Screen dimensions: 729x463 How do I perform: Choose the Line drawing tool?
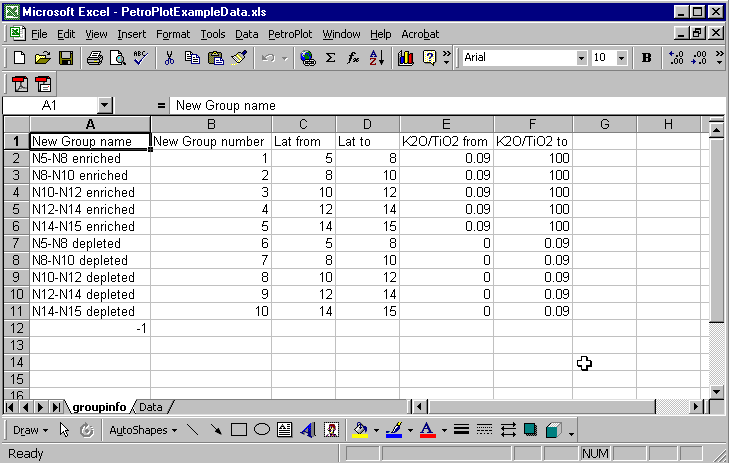[192, 430]
